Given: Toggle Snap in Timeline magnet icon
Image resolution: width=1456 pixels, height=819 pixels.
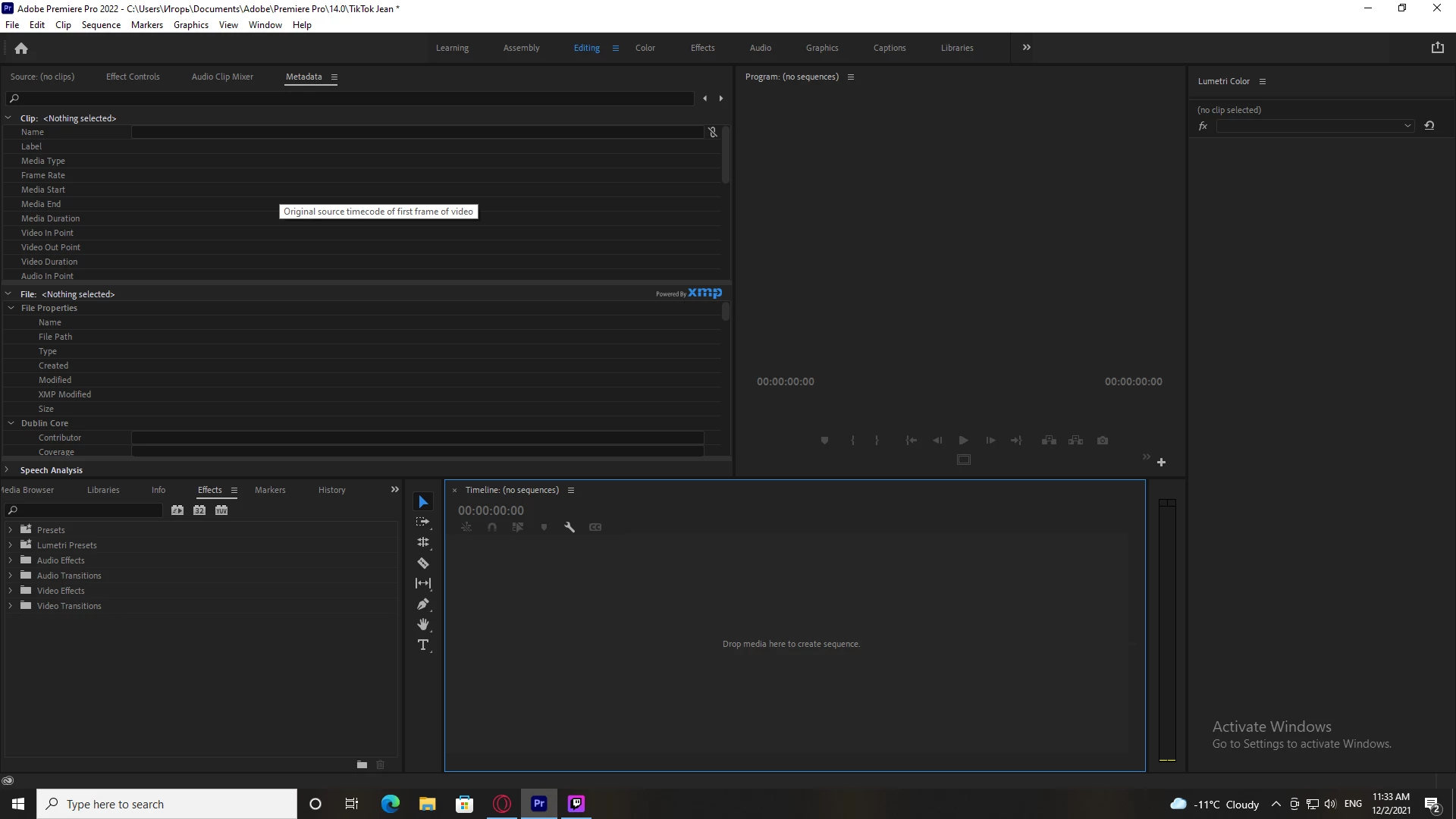Looking at the screenshot, I should [x=492, y=527].
